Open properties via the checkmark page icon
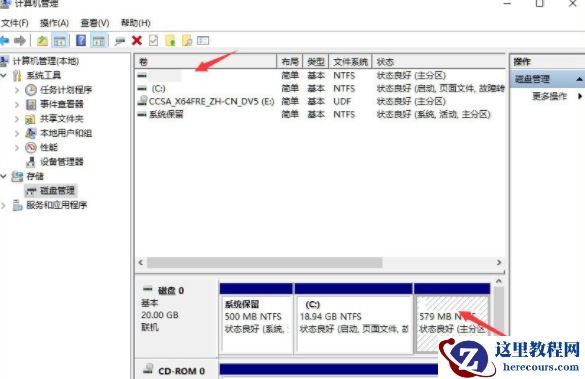Screen dimensions: 585x379 click(x=153, y=40)
